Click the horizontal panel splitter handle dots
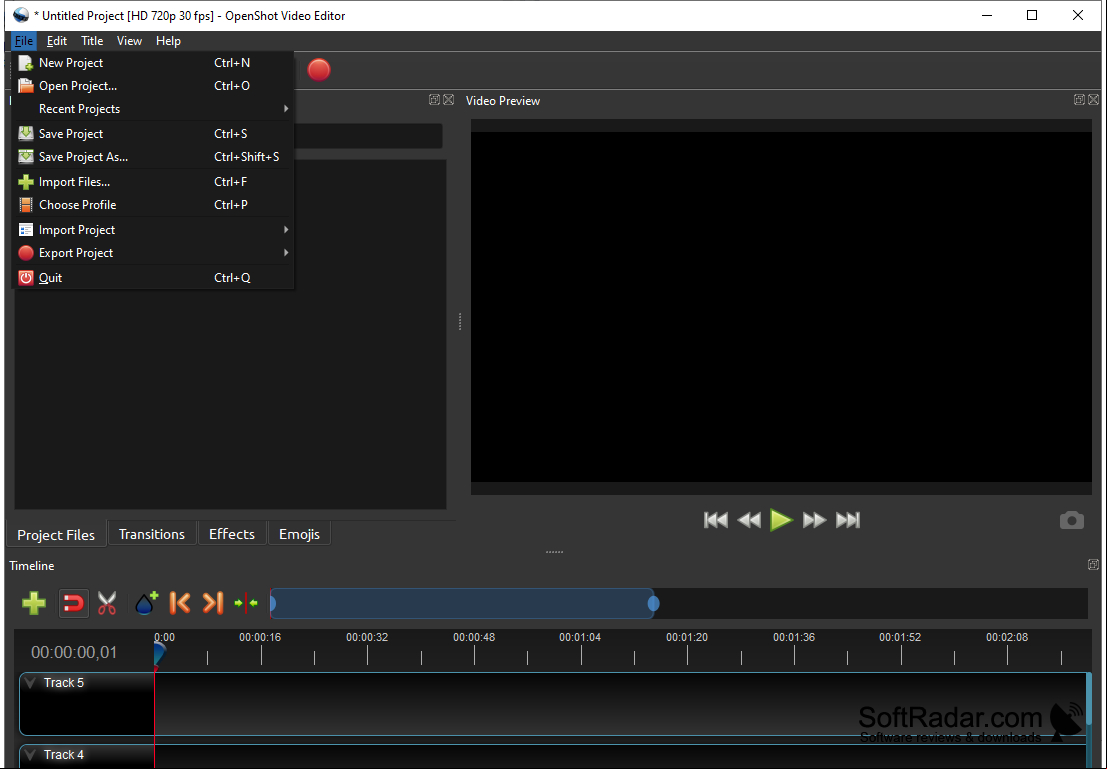Viewport: 1107px width, 769px height. (554, 552)
